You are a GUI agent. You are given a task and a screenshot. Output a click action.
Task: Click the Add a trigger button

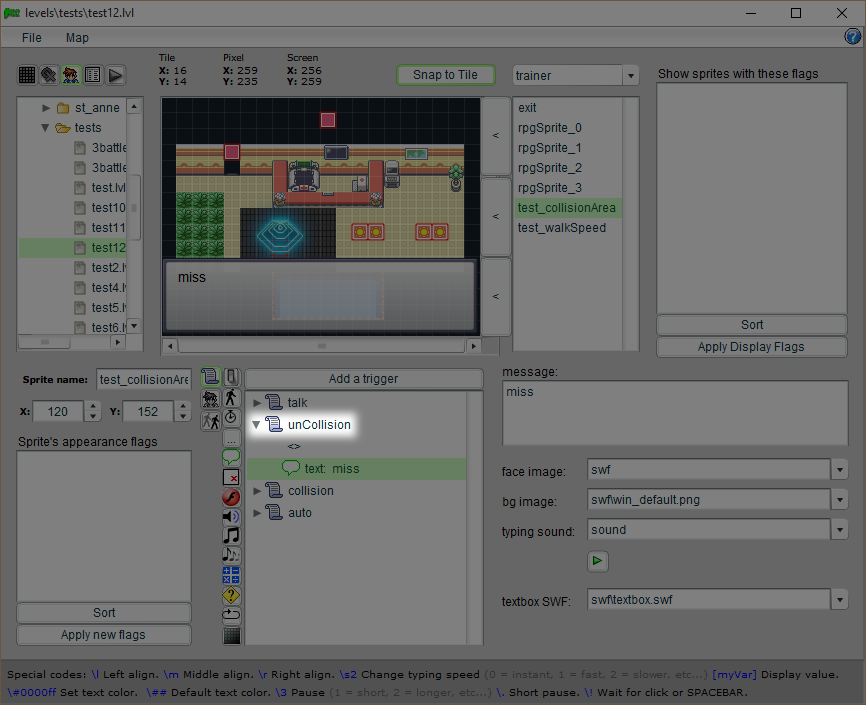[x=363, y=379]
